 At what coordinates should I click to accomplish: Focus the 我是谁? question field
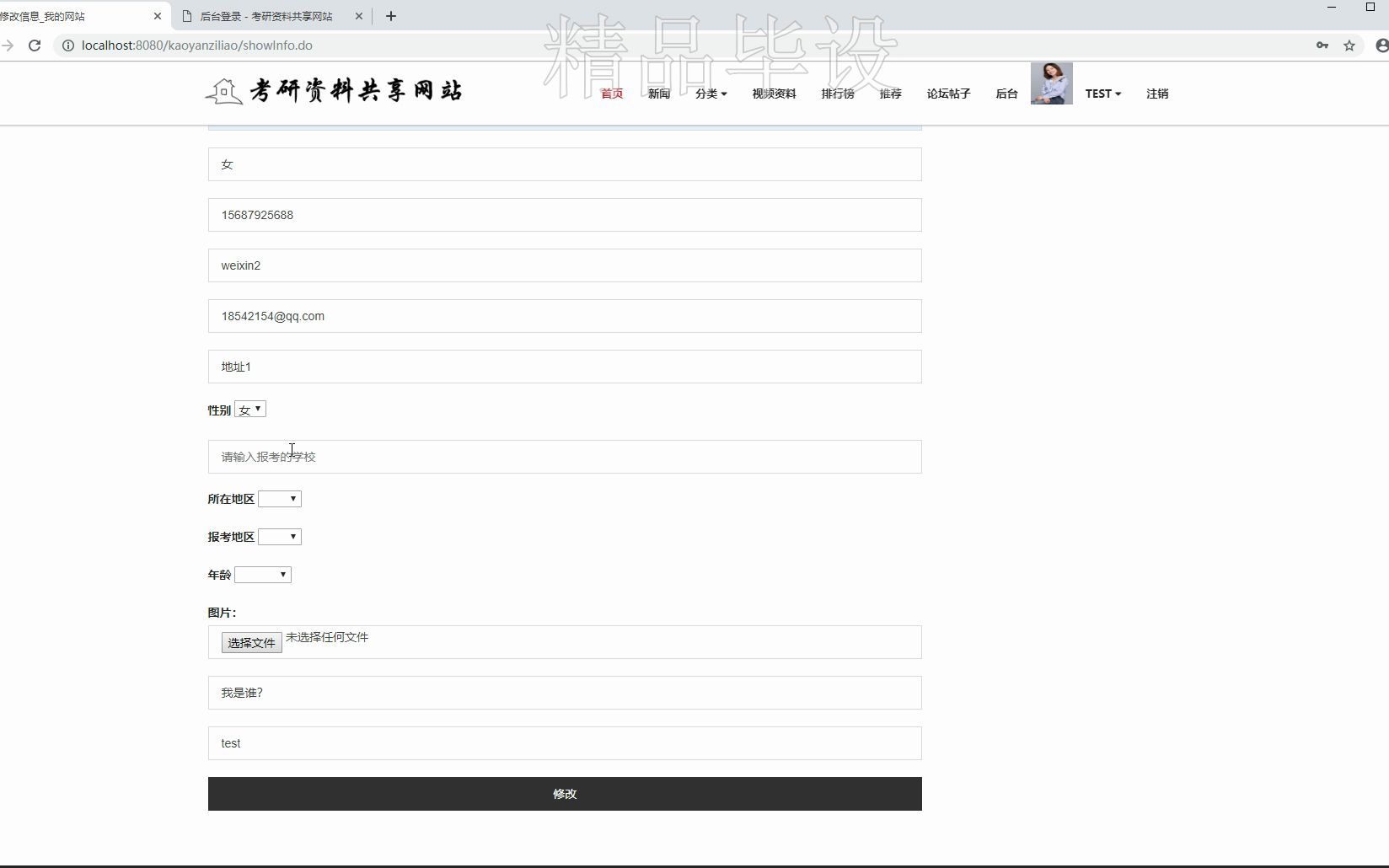tap(565, 693)
